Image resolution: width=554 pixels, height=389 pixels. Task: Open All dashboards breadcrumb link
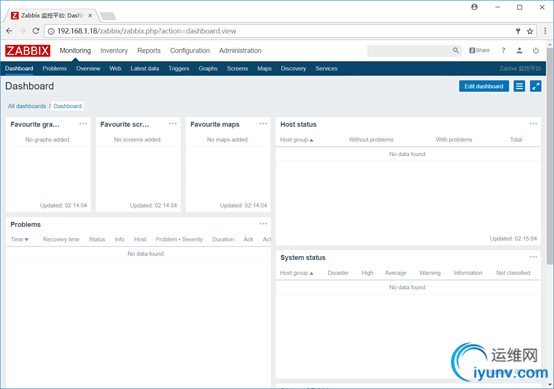click(x=27, y=106)
